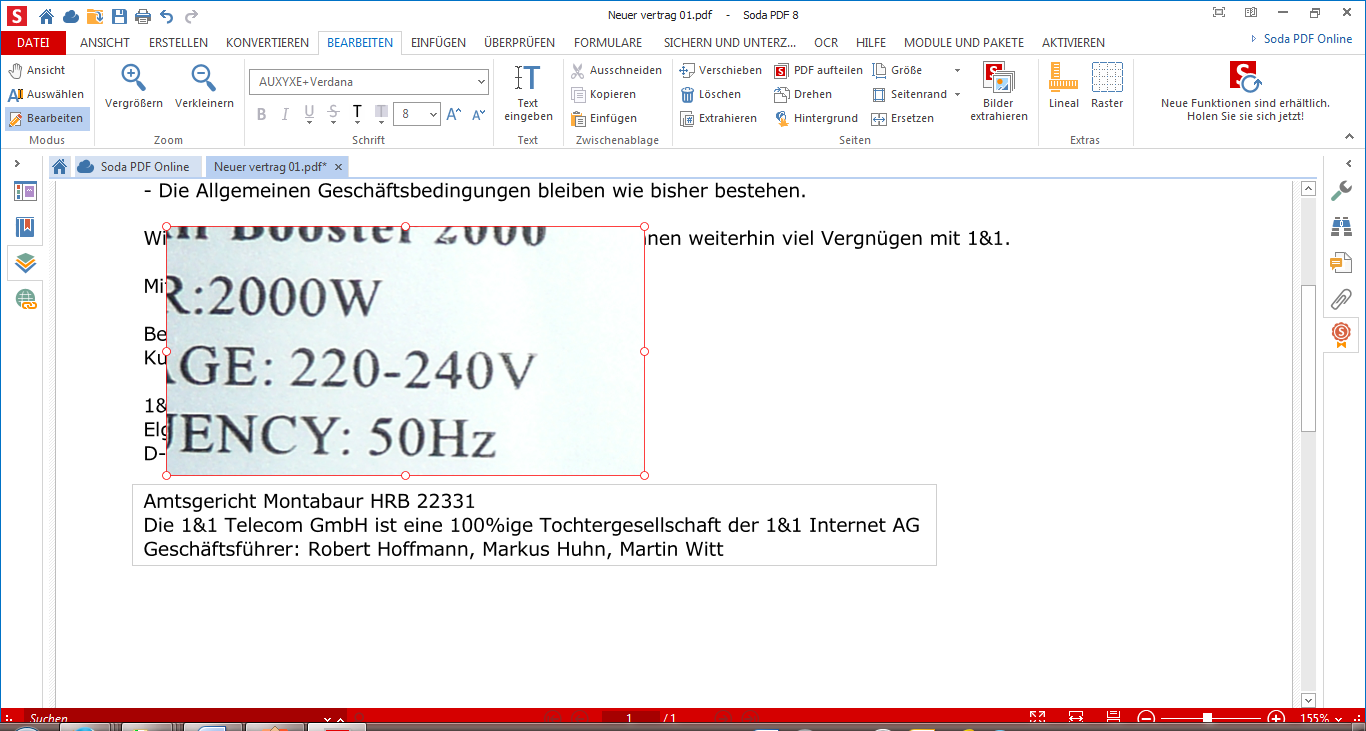The height and width of the screenshot is (731, 1366).
Task: Decrease font size with A-down icon
Action: tap(478, 114)
